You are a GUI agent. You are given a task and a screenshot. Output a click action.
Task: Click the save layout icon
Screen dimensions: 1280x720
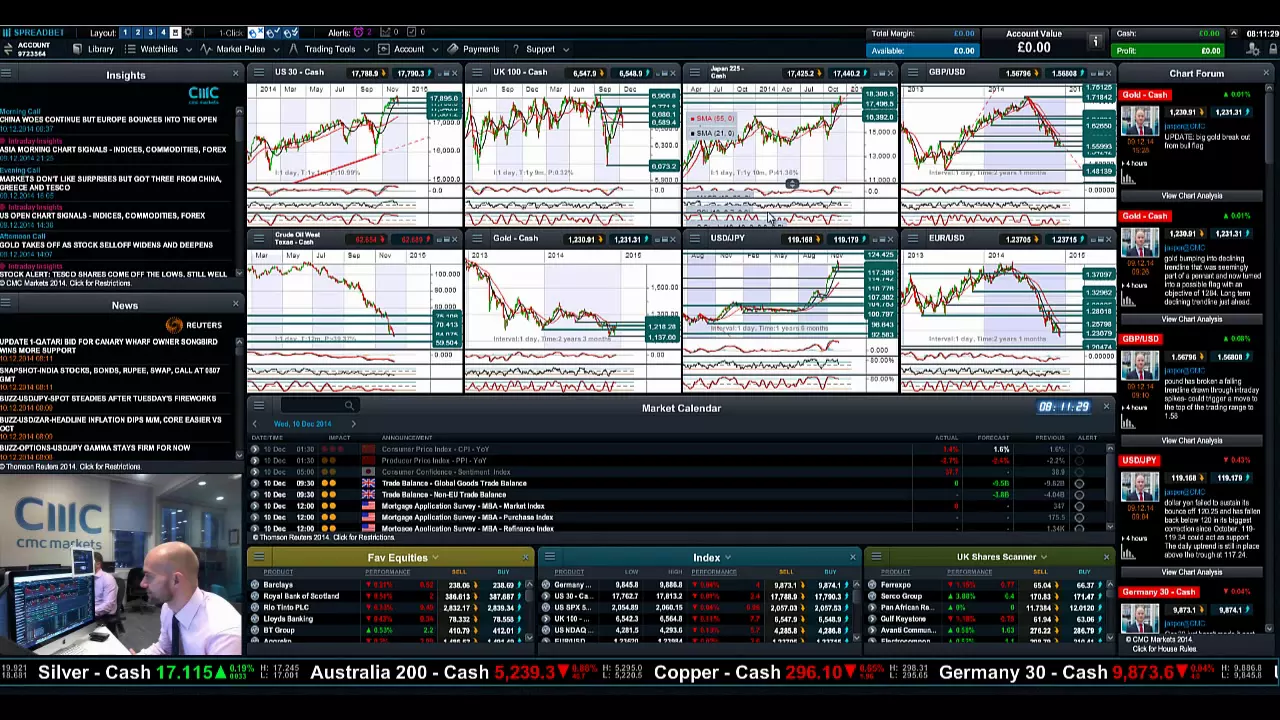[x=176, y=33]
